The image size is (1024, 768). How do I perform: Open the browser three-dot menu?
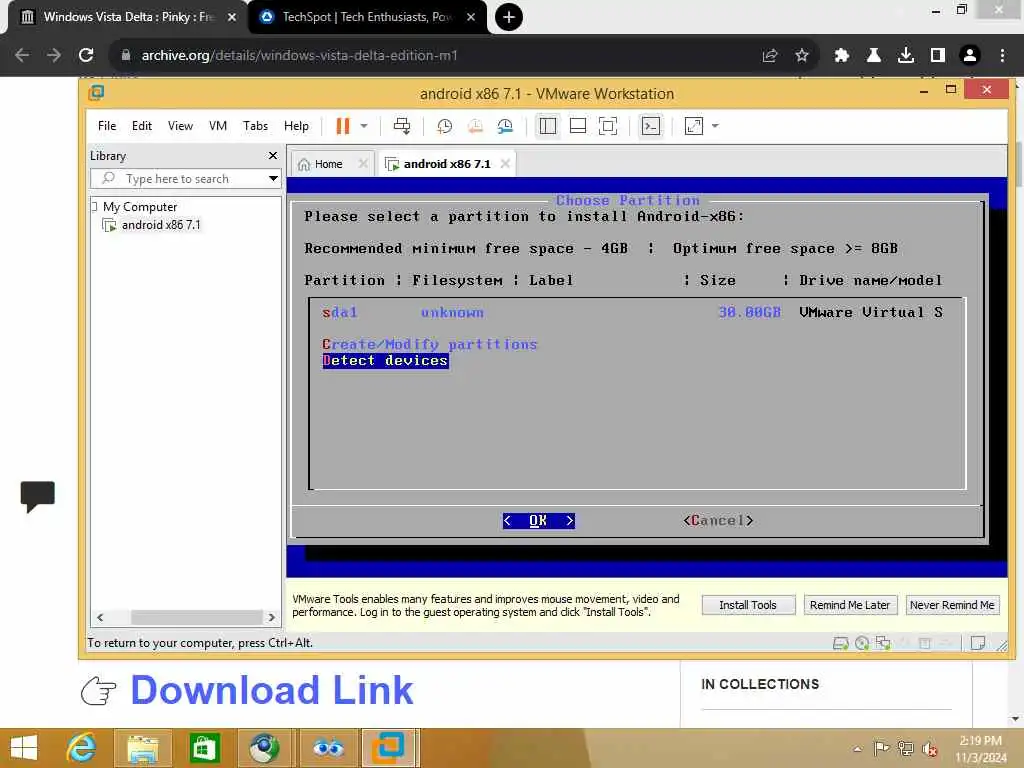(x=1002, y=56)
